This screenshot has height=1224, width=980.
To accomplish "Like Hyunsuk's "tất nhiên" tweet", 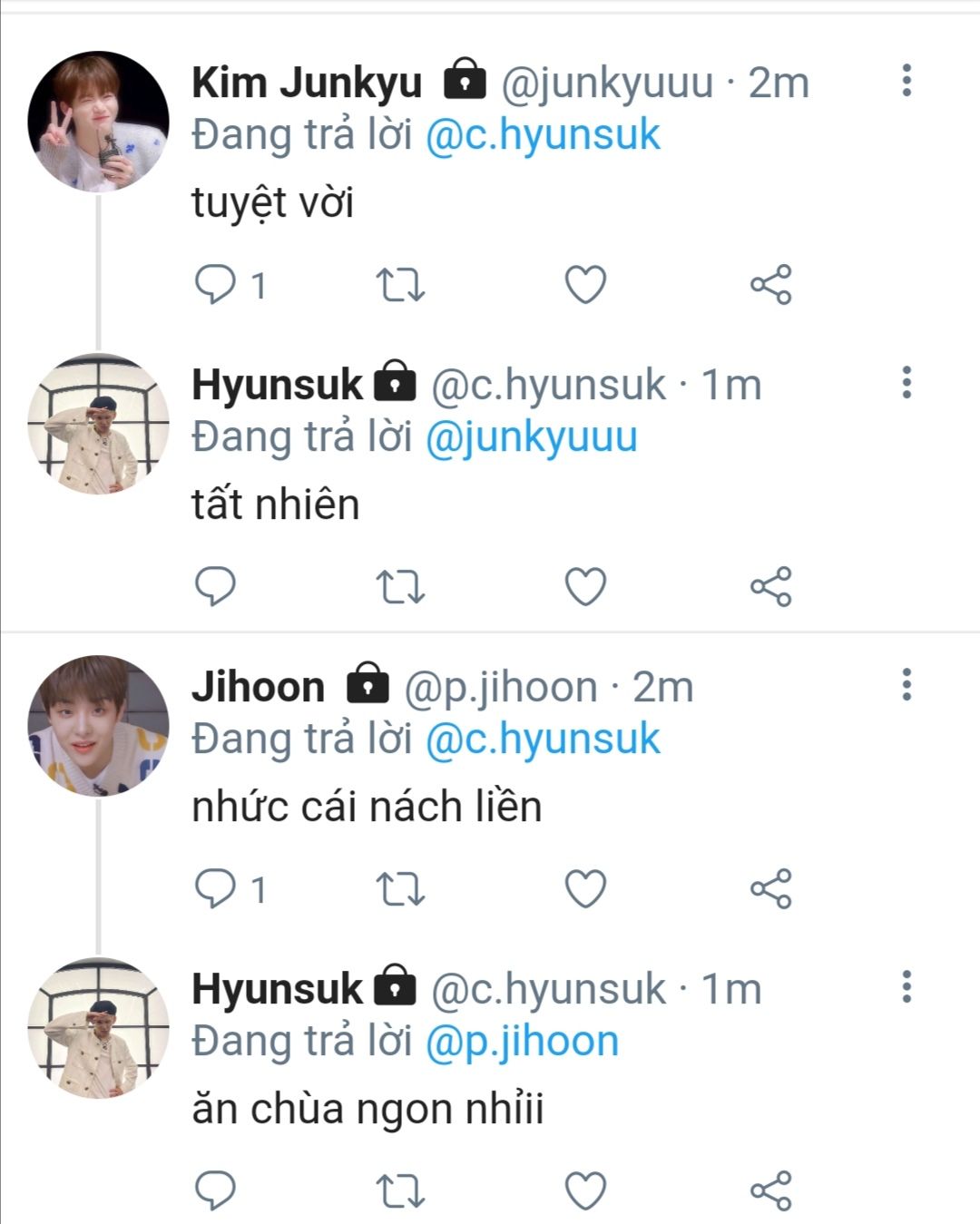I will pyautogui.click(x=585, y=586).
